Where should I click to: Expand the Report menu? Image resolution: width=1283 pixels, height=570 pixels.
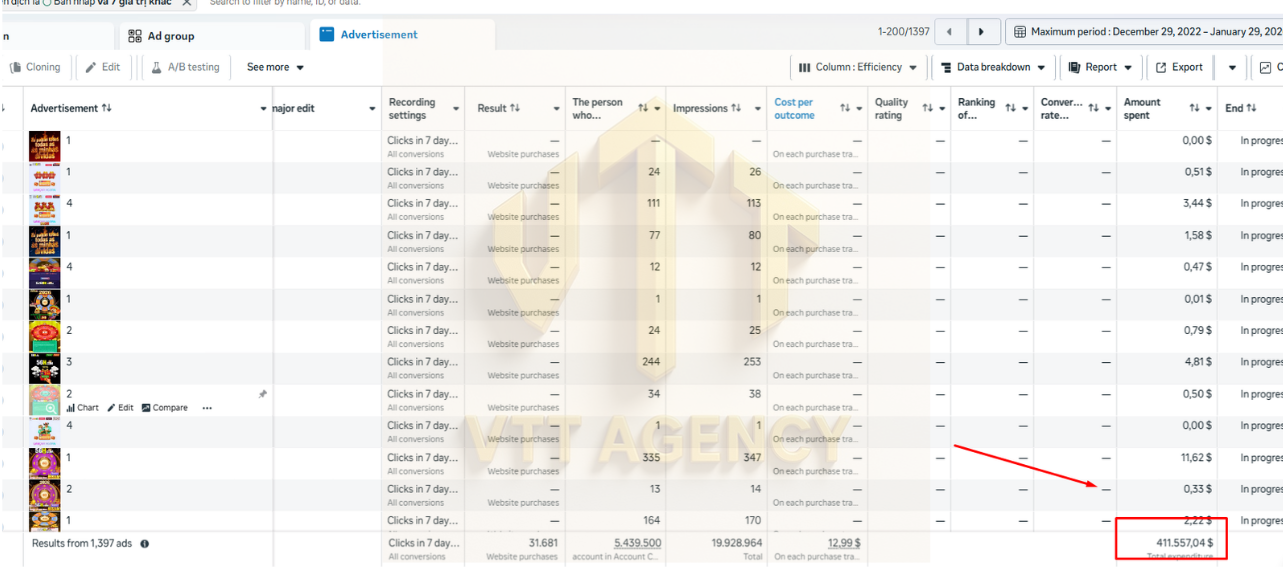click(1100, 67)
